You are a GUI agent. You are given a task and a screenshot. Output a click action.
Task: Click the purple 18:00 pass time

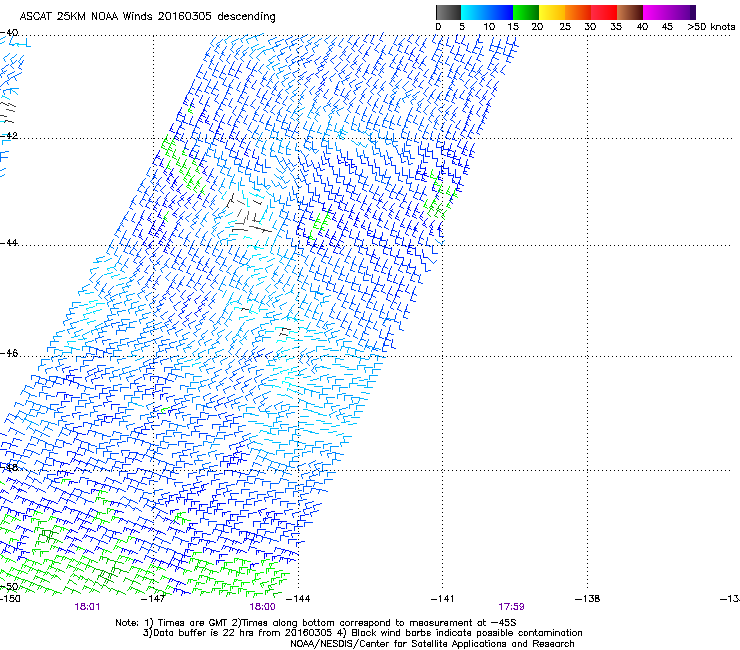point(262,607)
